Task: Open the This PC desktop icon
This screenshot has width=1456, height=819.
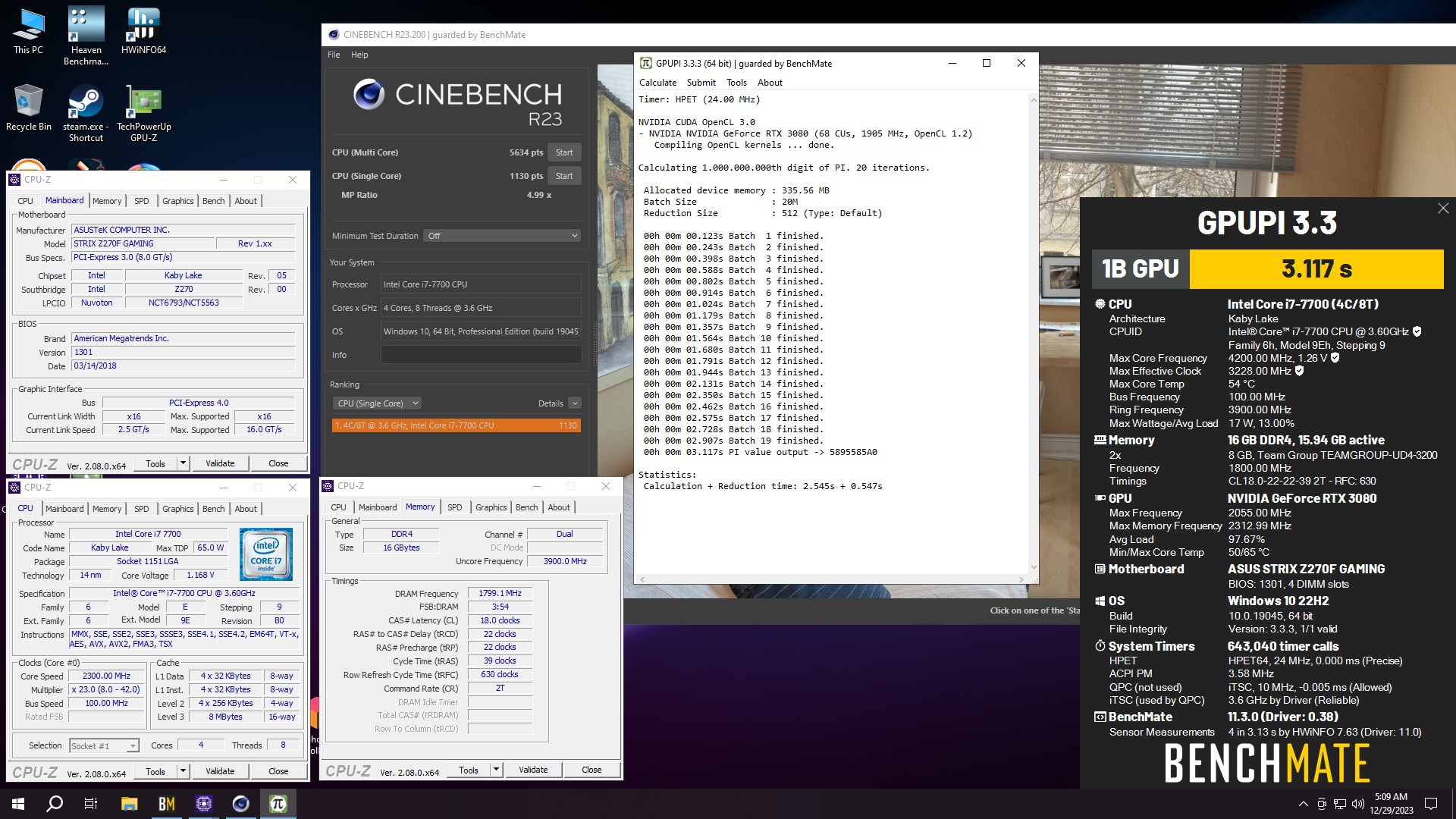Action: click(x=29, y=30)
